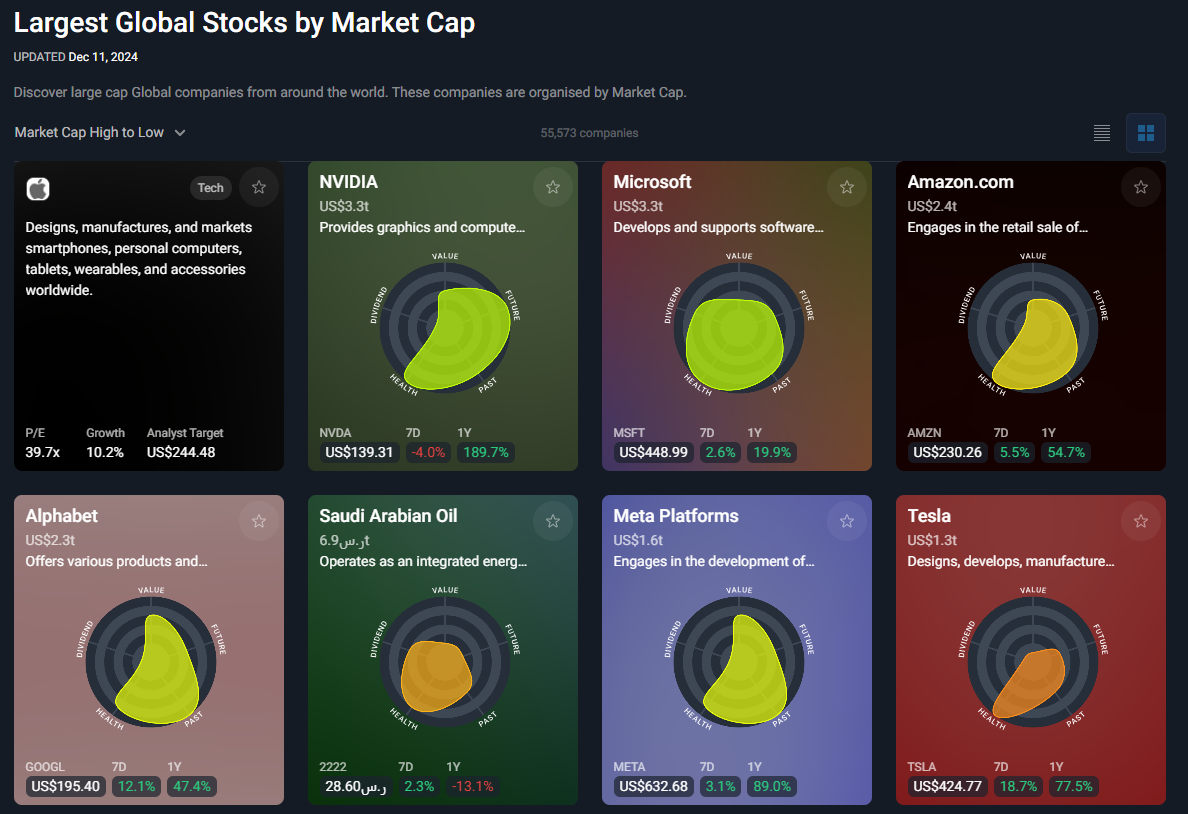Select the grid view icon

point(1146,132)
